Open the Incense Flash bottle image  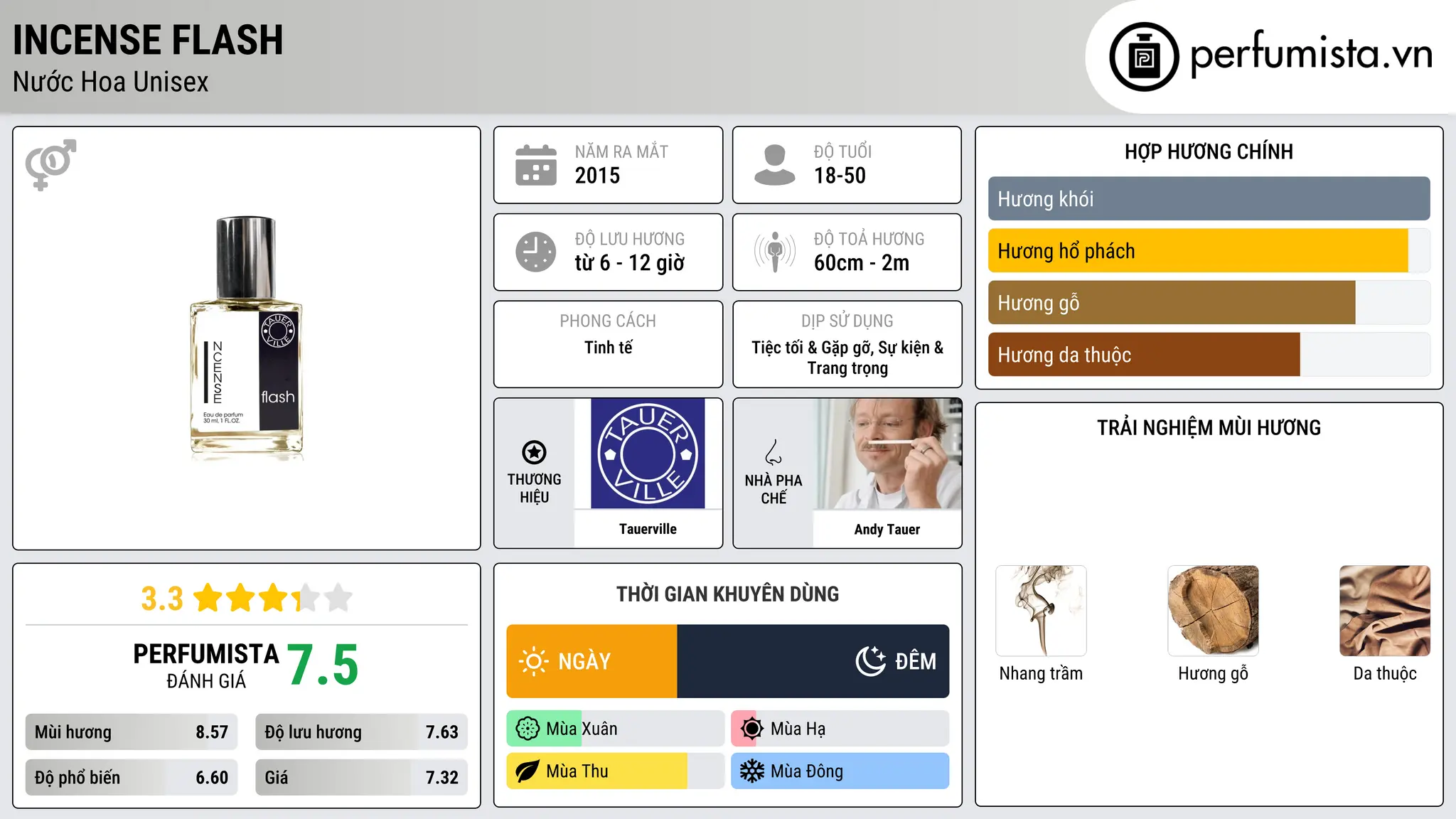[247, 338]
